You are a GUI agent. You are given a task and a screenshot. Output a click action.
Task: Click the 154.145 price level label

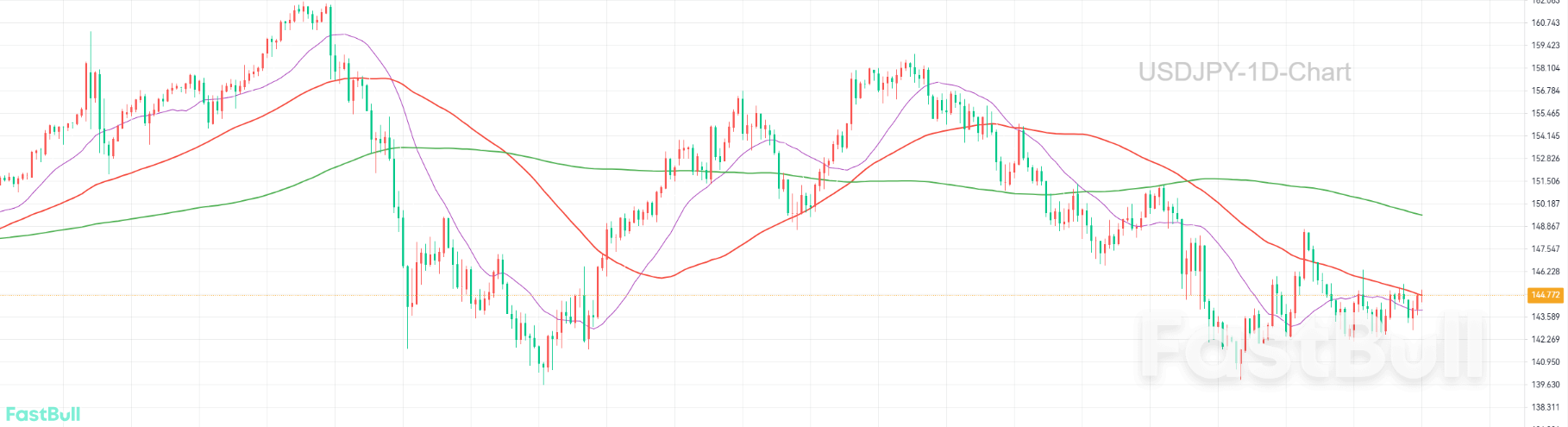(1545, 136)
